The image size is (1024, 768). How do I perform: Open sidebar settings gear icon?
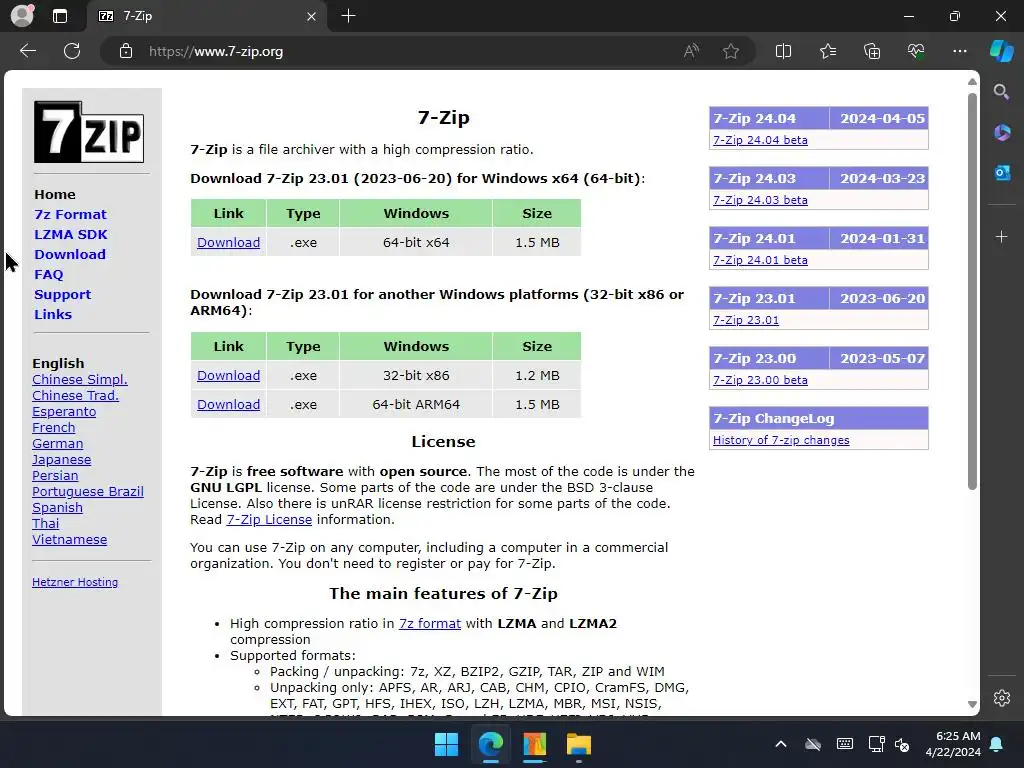pyautogui.click(x=1002, y=697)
